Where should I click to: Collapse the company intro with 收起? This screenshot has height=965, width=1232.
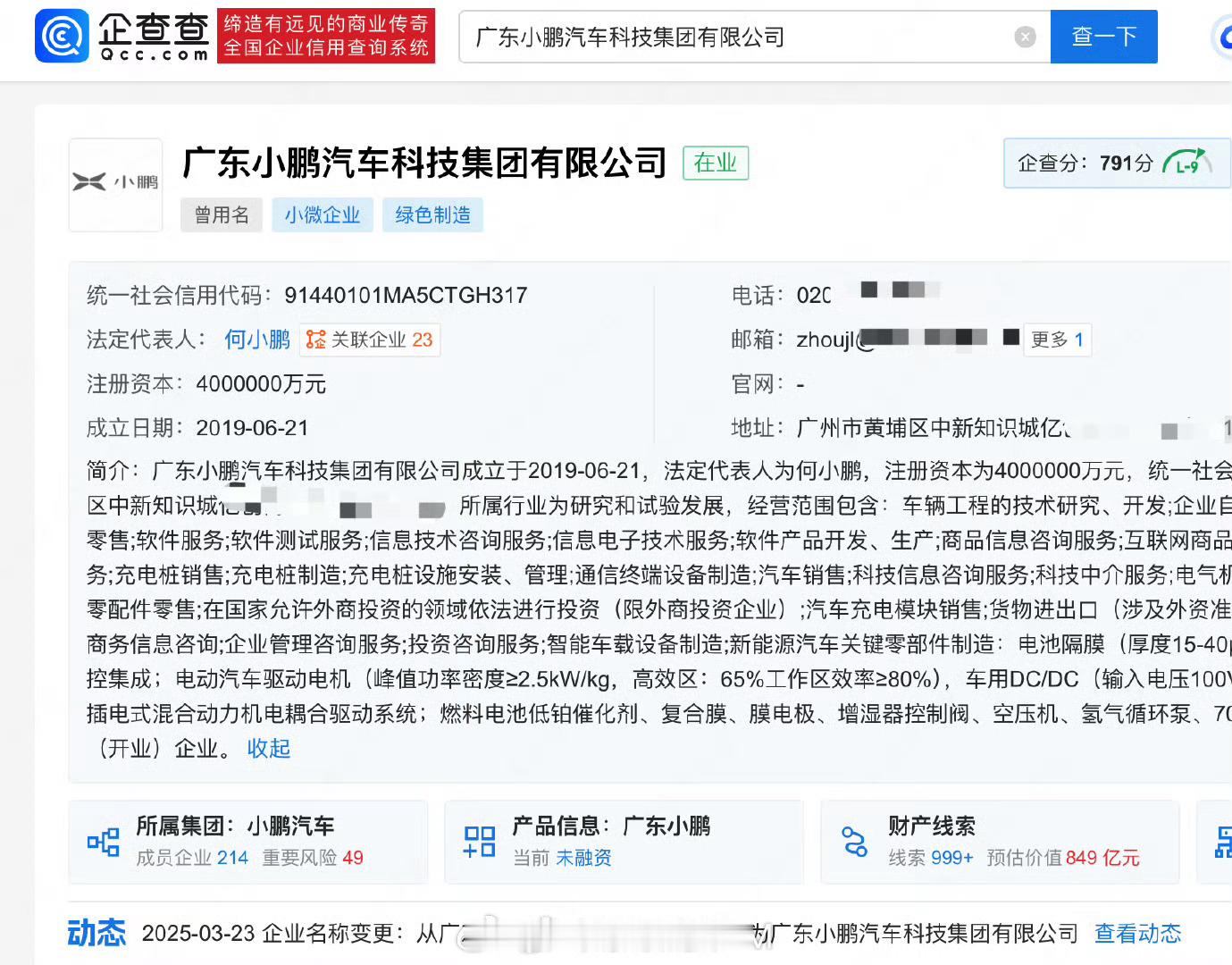point(269,749)
